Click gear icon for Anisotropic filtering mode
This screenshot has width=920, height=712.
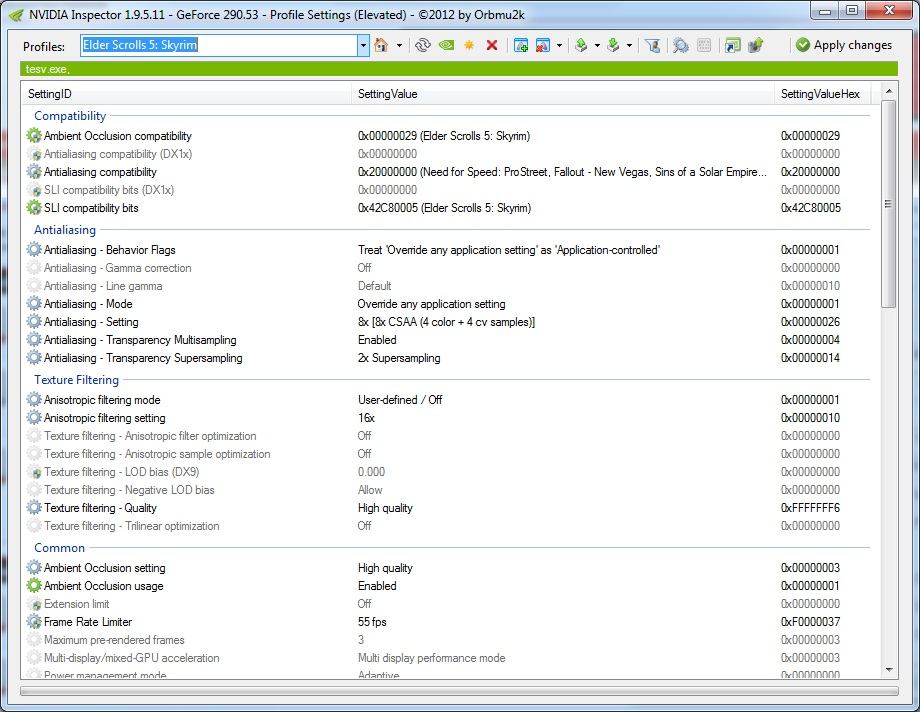coord(34,400)
